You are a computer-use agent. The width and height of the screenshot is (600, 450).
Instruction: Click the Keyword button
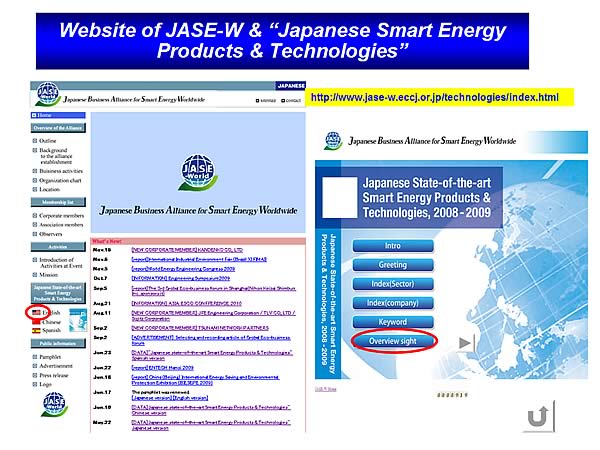click(393, 322)
